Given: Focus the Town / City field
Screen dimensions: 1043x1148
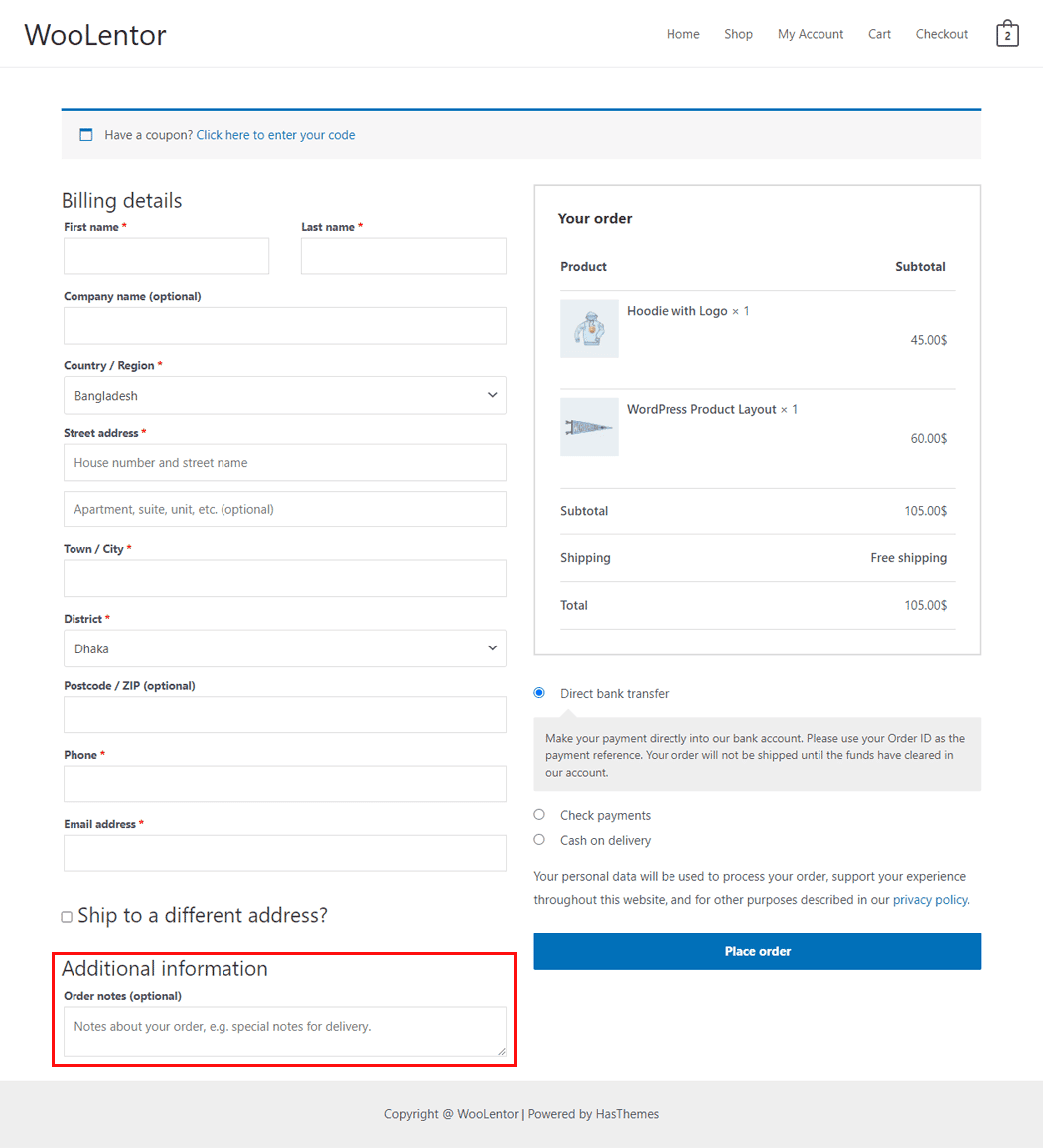Looking at the screenshot, I should tap(285, 578).
